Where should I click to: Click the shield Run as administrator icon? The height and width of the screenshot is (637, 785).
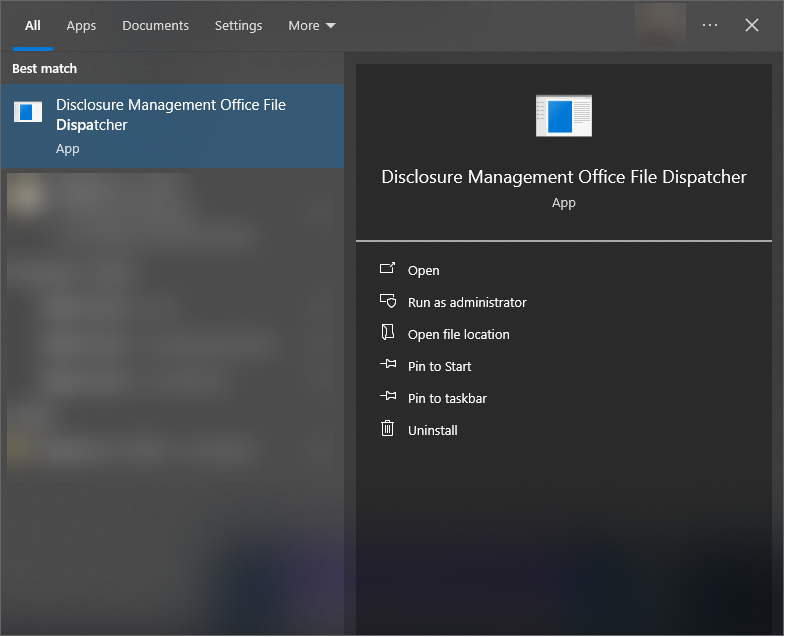(388, 301)
